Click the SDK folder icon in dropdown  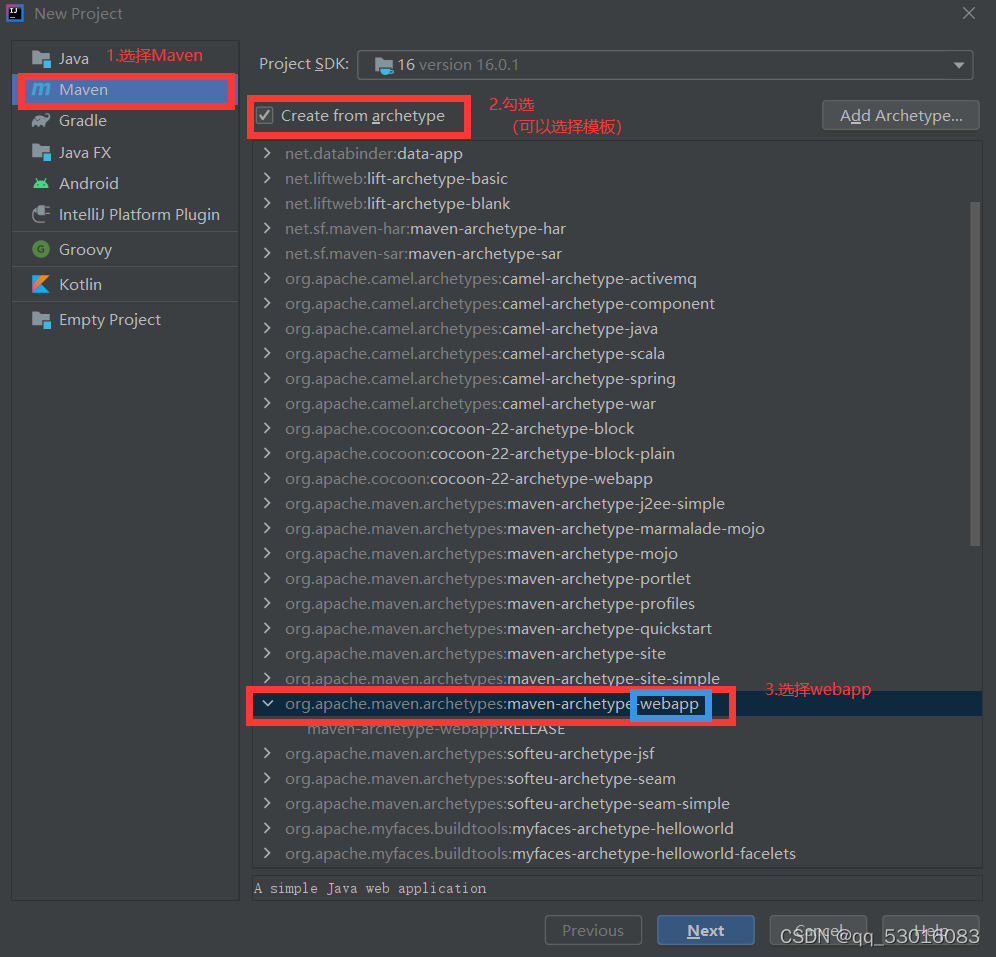coord(384,65)
